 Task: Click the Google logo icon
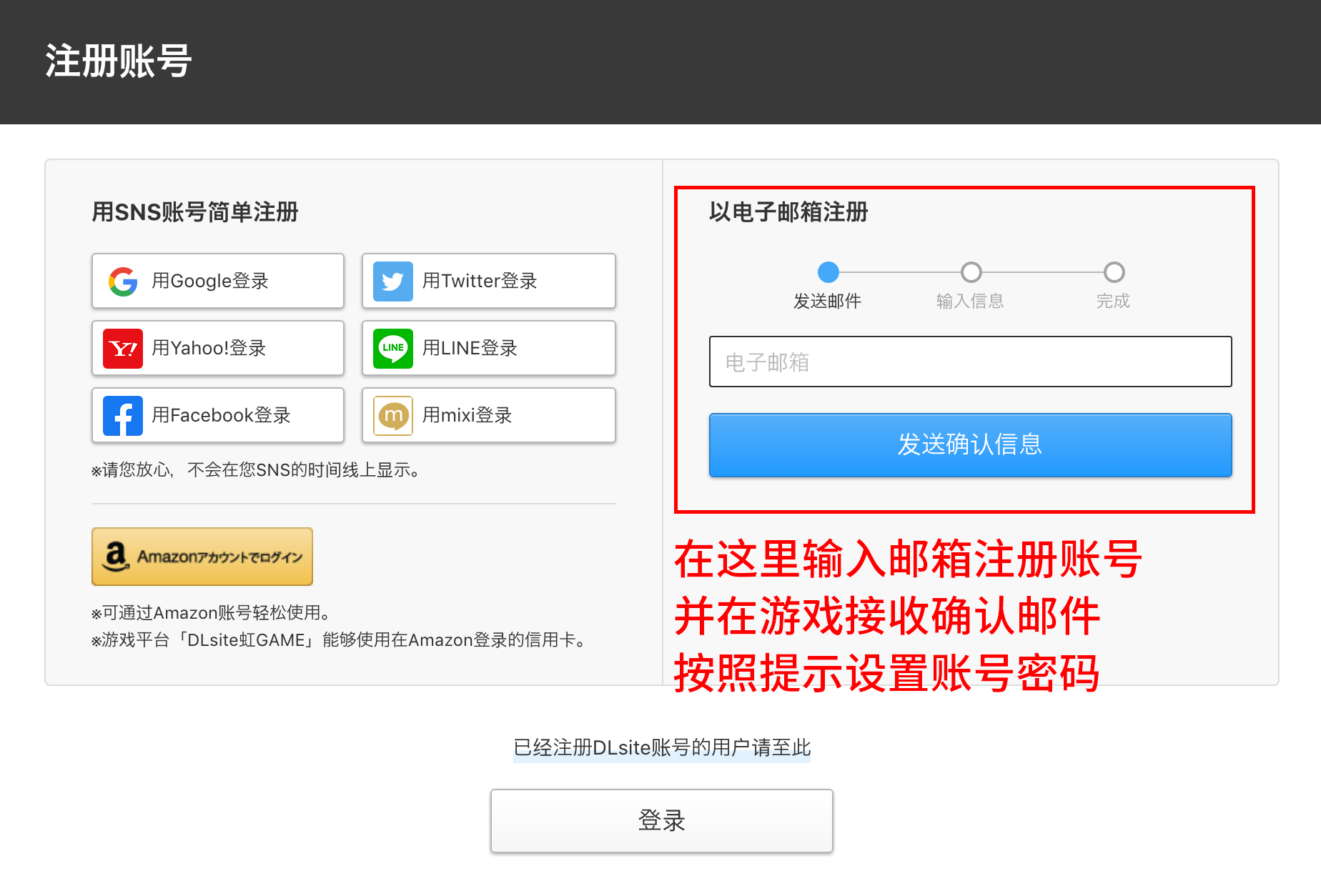click(123, 282)
